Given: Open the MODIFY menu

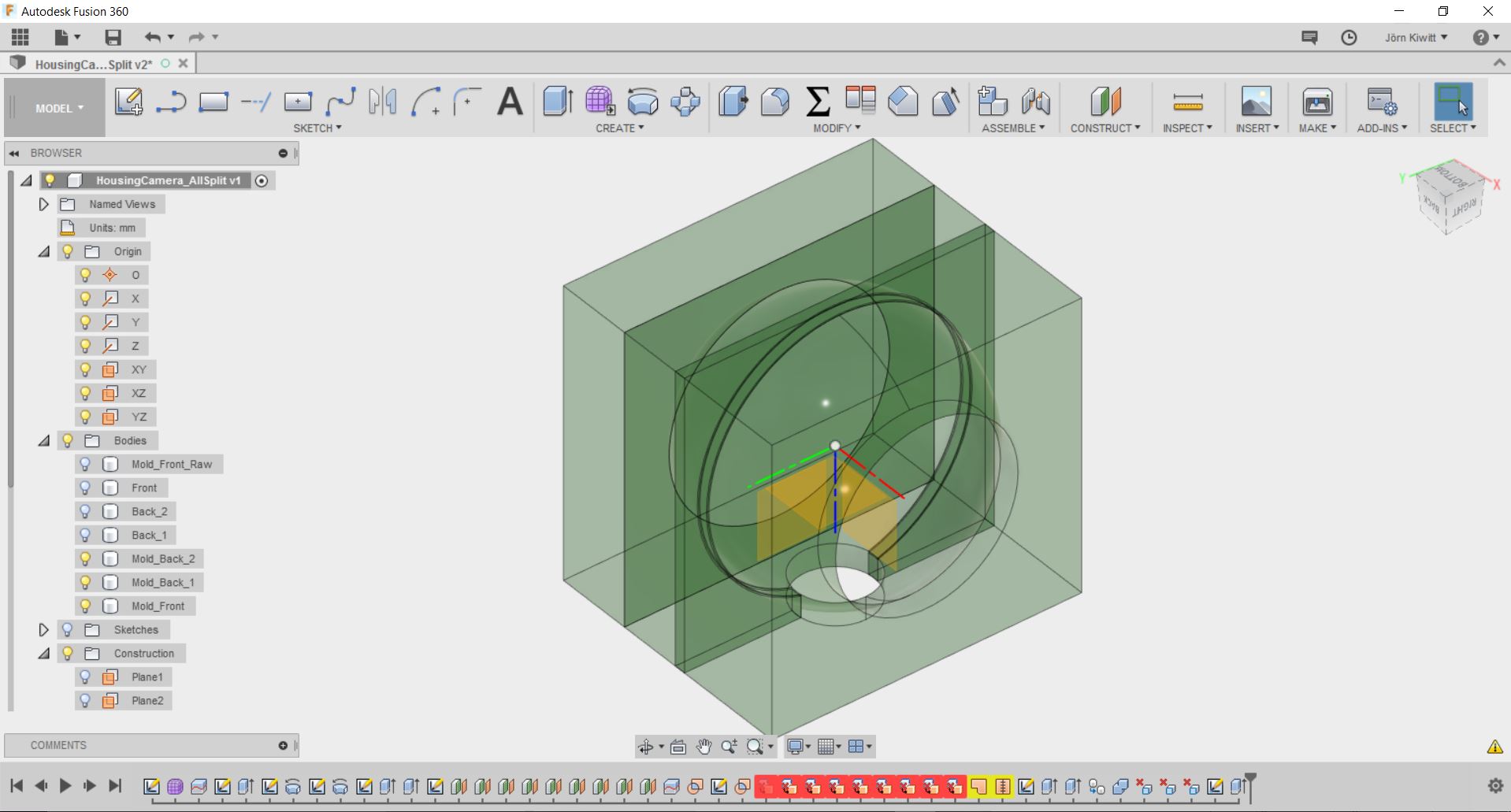Looking at the screenshot, I should click(837, 128).
